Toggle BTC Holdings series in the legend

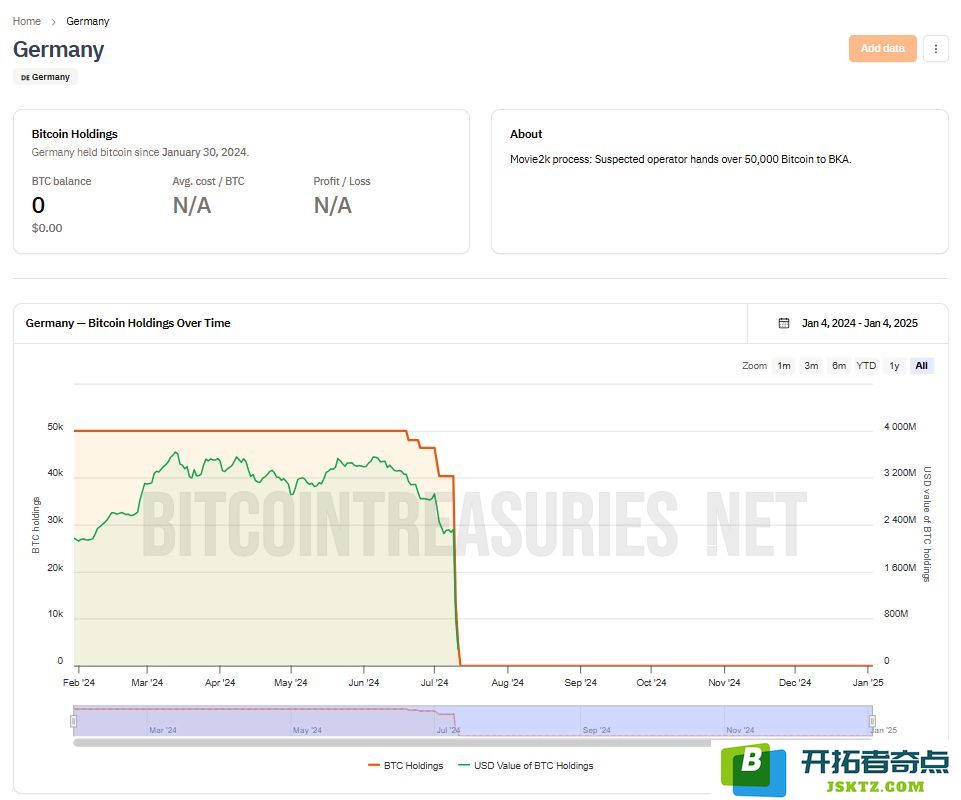[x=406, y=766]
